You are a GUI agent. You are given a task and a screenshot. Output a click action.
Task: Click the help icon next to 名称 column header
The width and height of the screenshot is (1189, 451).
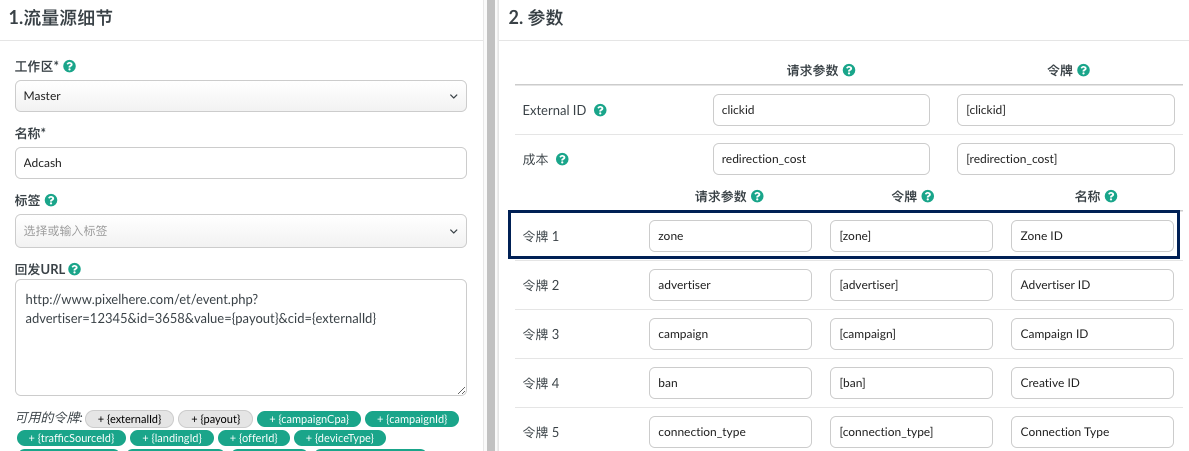(x=1111, y=196)
